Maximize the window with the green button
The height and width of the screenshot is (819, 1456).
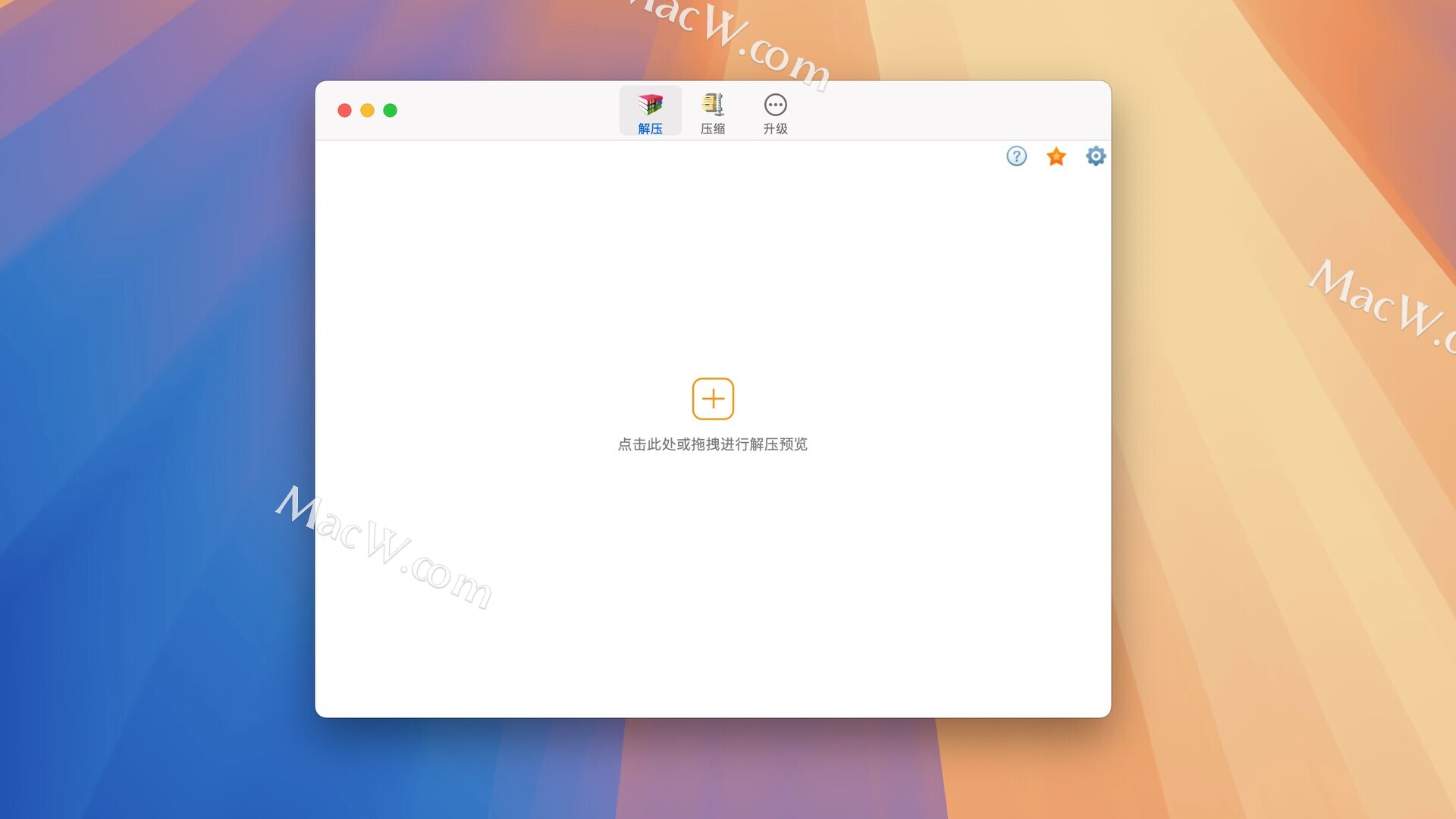(x=390, y=111)
